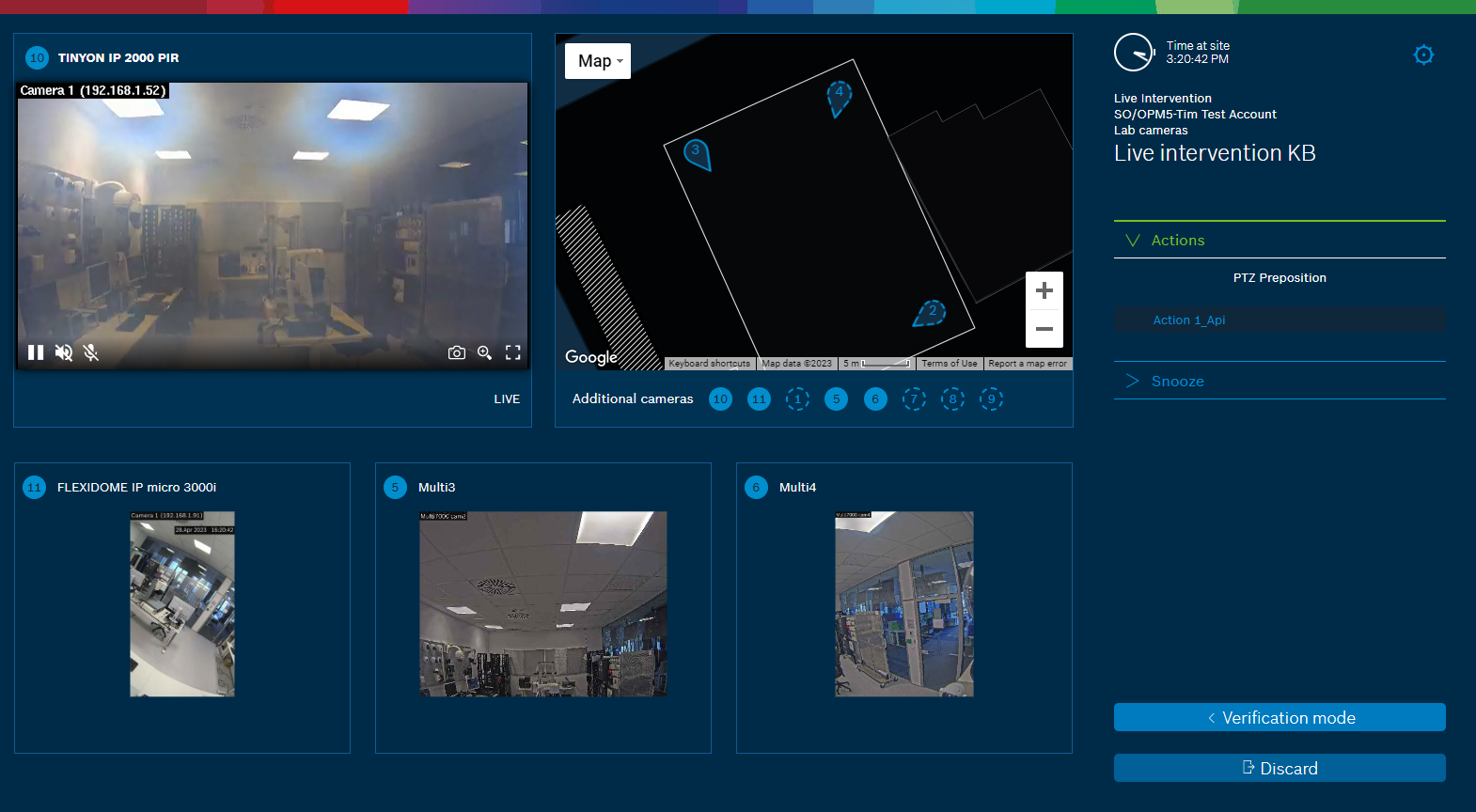Click the digital zoom magnifier icon

coord(485,352)
